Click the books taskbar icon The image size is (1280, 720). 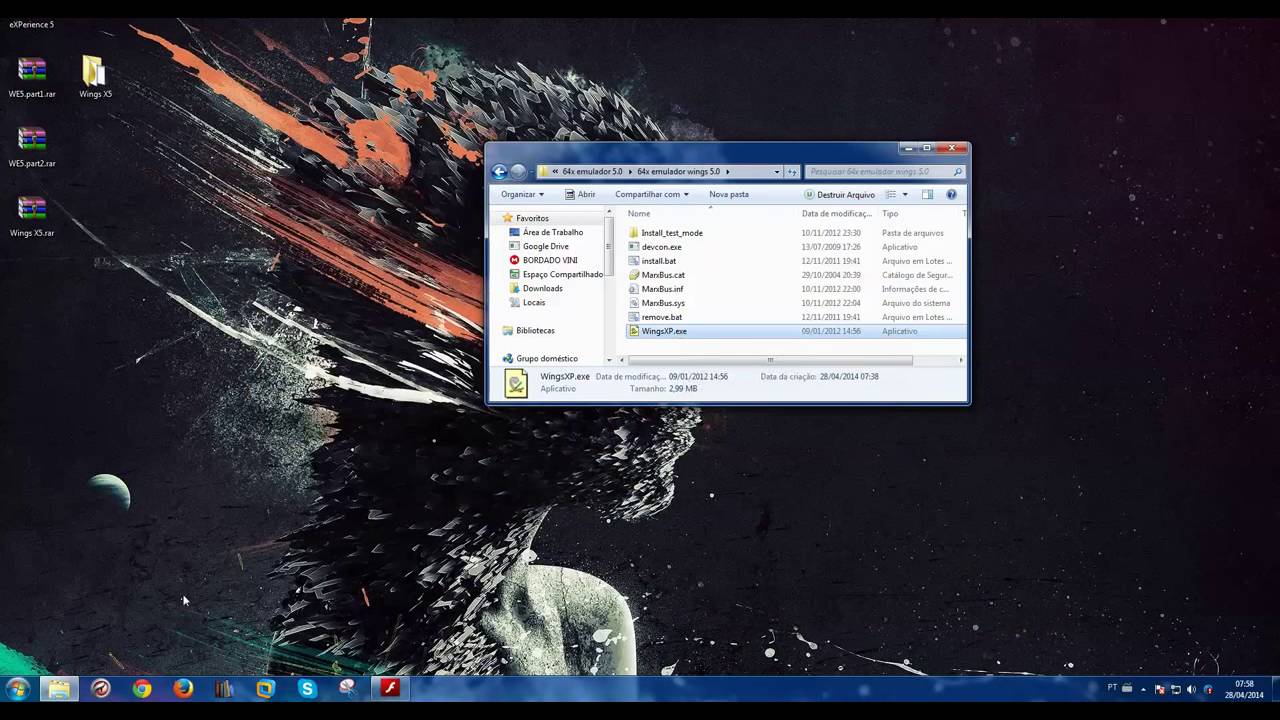224,689
